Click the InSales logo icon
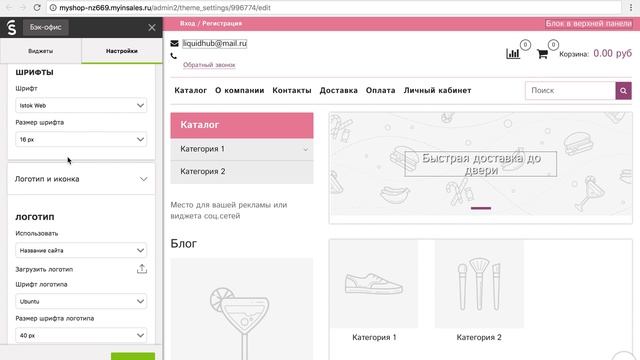 12,27
